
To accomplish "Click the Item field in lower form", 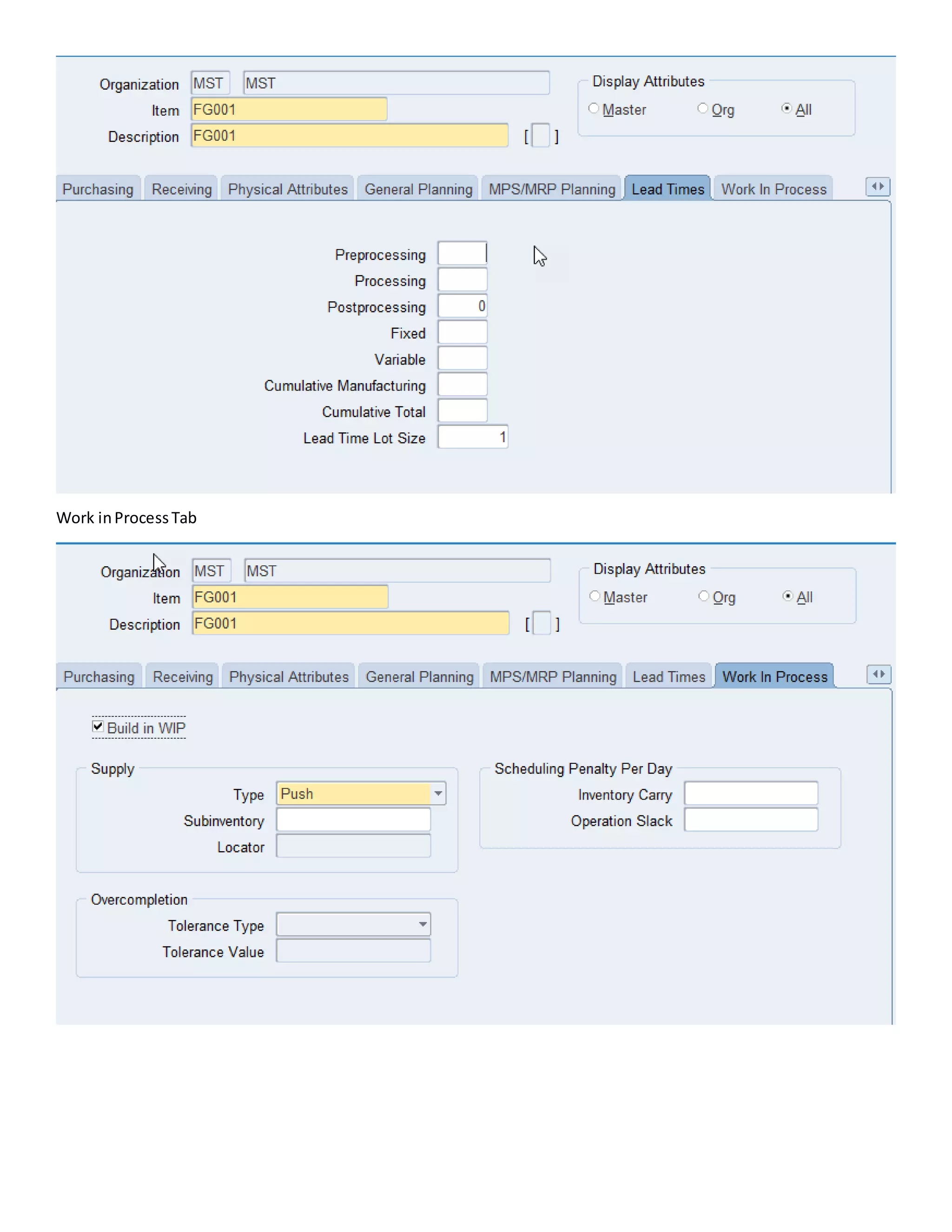I will 291,597.
